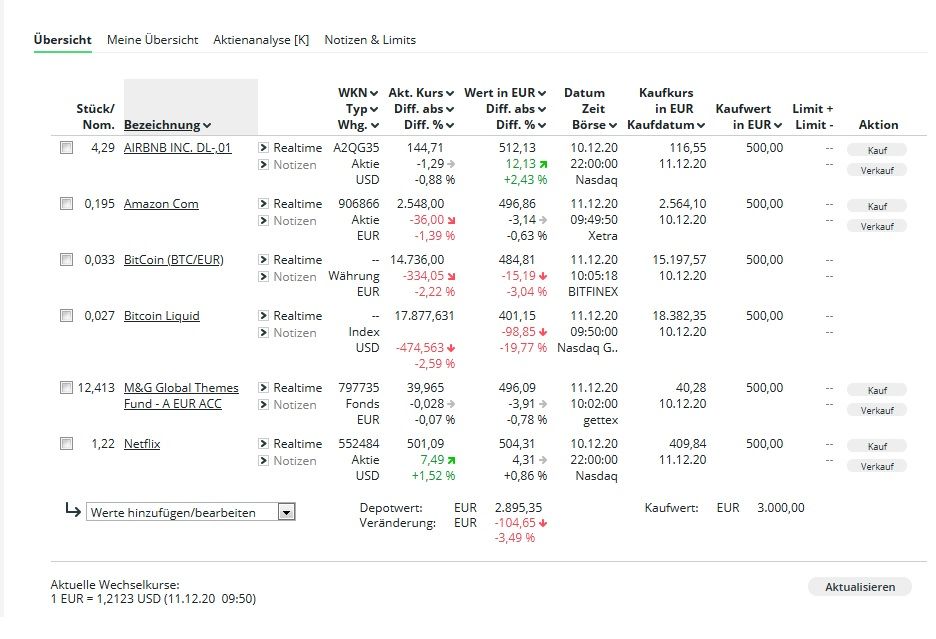The height and width of the screenshot is (639, 936).
Task: Click Realtime arrow icon for BitCoin (BTC/EUR)
Action: 264,260
